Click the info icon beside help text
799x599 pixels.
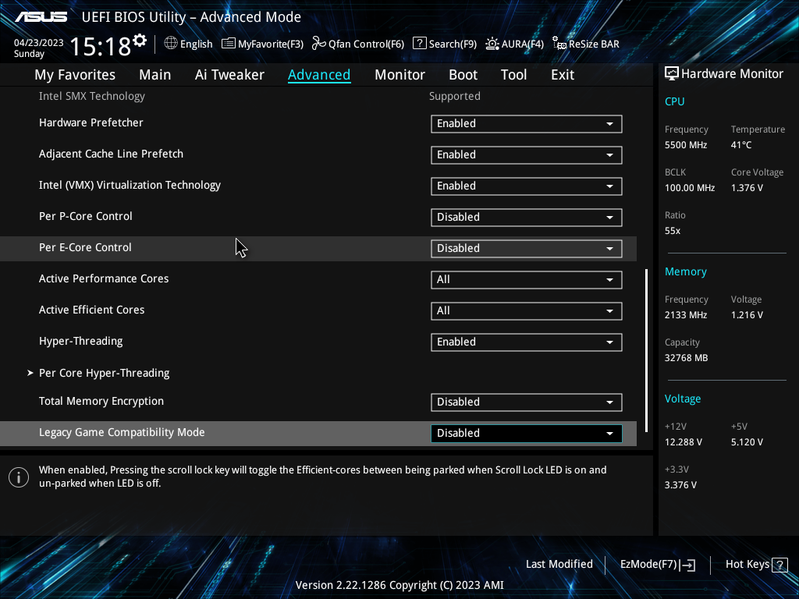[19, 477]
